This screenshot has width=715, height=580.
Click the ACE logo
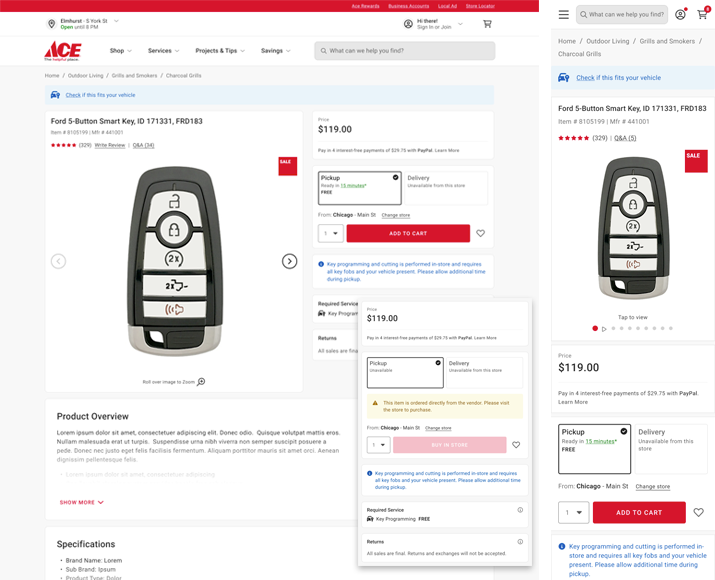pos(62,51)
